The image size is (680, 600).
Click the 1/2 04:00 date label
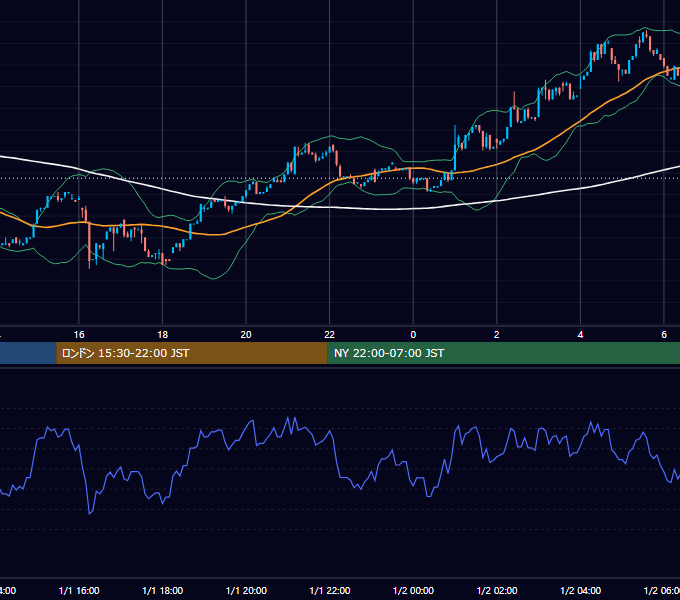581,590
